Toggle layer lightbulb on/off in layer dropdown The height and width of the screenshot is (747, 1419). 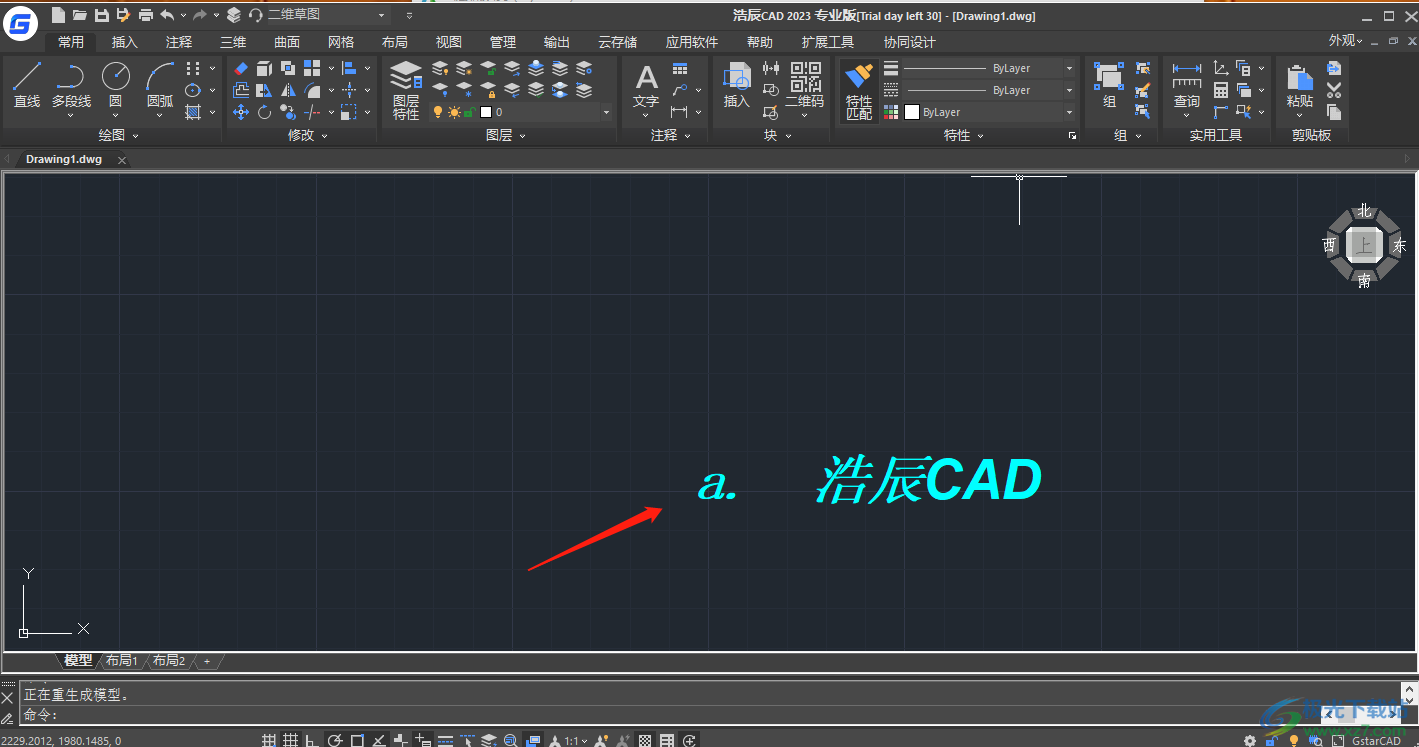(x=438, y=113)
